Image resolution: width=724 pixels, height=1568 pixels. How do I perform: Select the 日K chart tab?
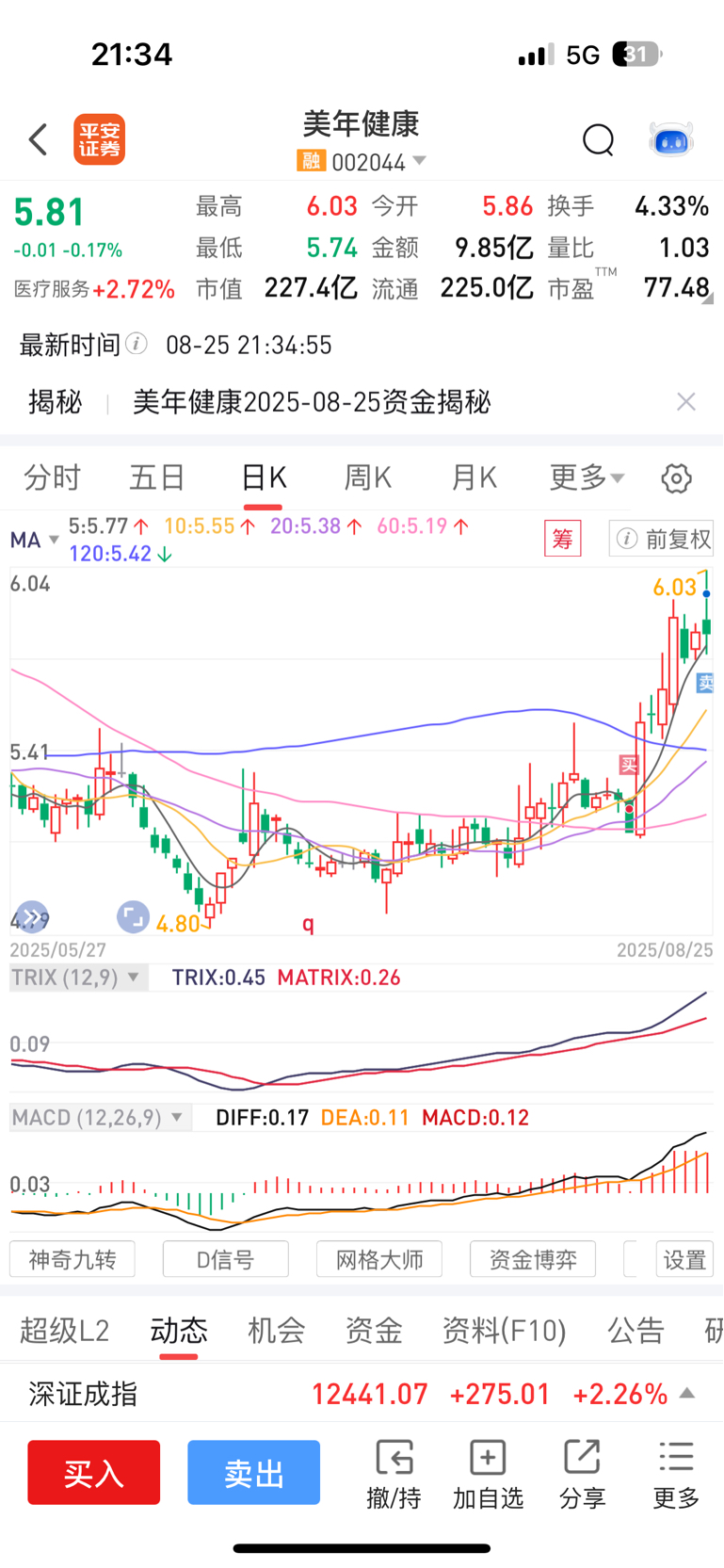[264, 477]
